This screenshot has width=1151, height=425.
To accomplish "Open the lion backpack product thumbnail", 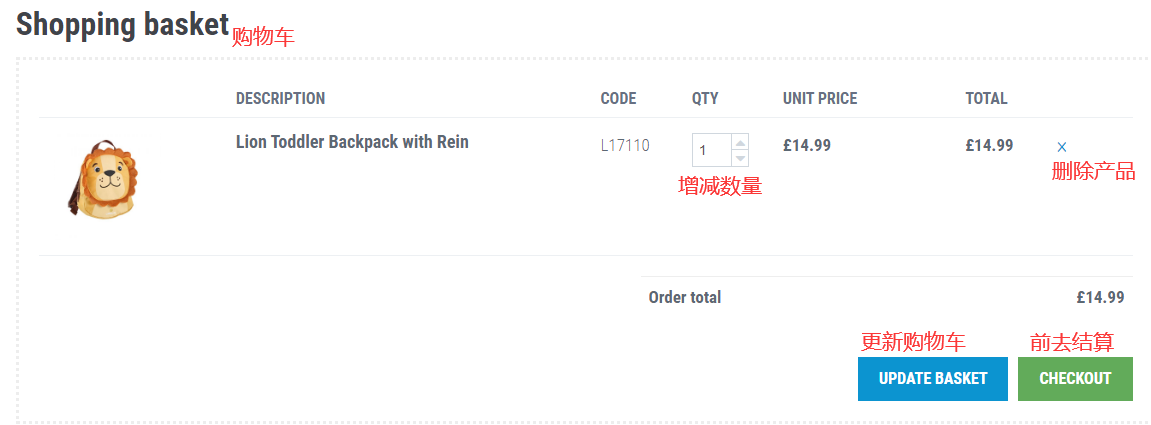I will point(103,181).
